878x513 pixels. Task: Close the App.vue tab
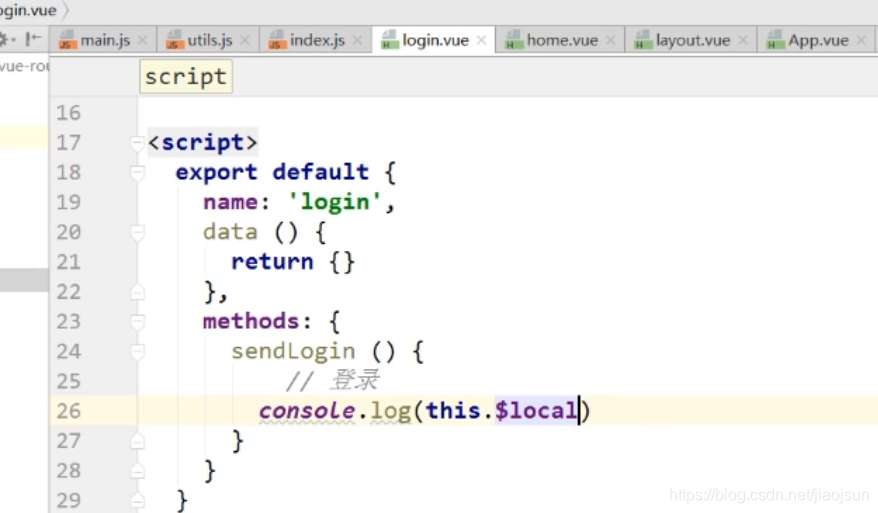pos(861,40)
